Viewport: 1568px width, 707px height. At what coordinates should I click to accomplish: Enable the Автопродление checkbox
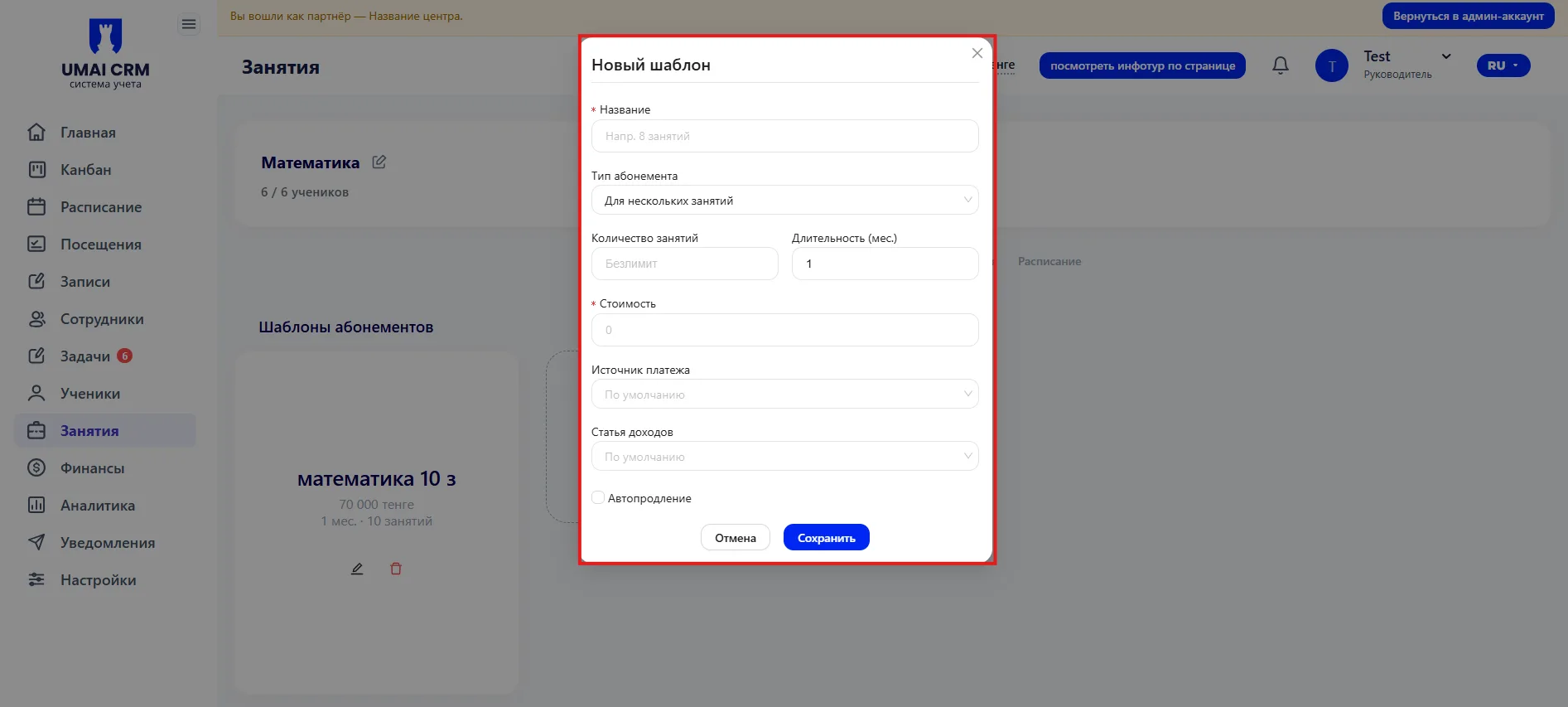pos(598,498)
